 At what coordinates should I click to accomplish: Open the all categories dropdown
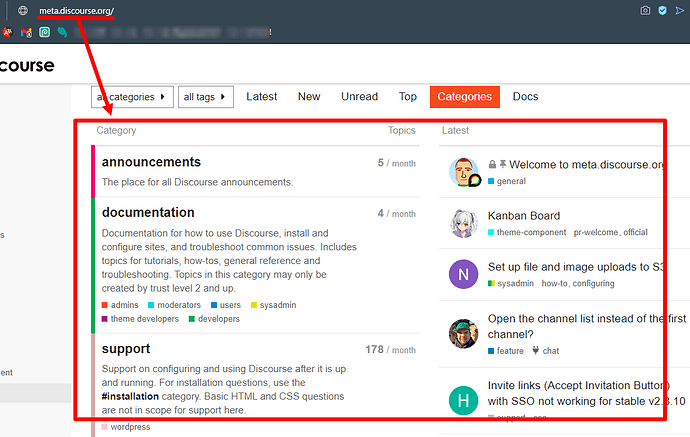[x=132, y=97]
